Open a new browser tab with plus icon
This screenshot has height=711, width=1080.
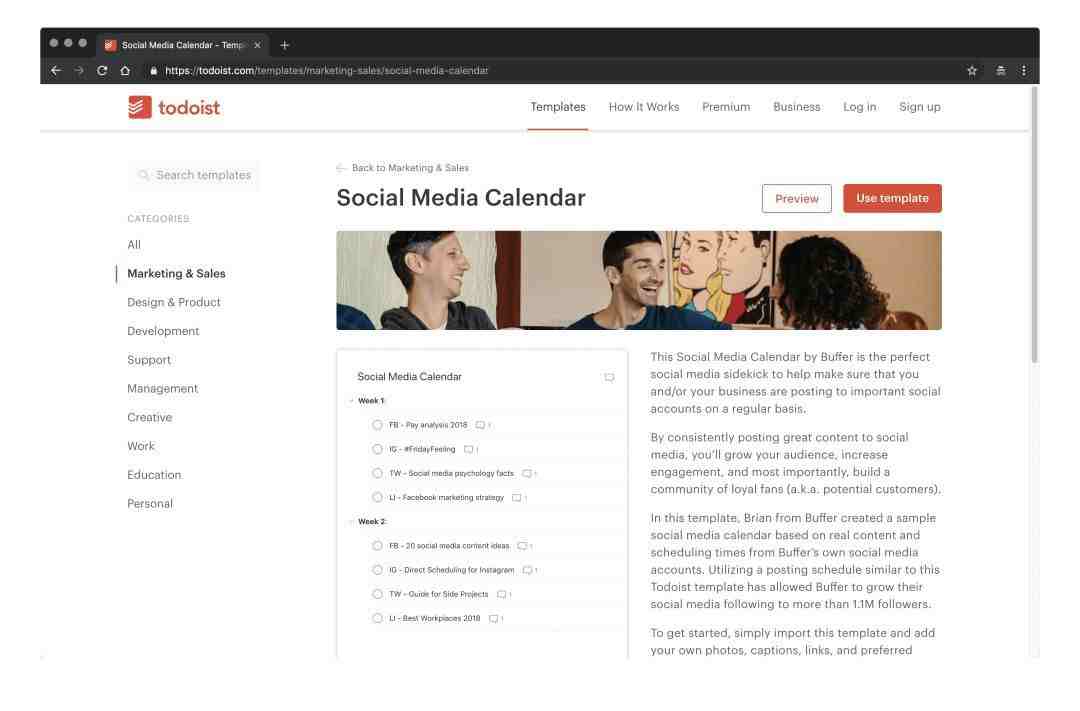(x=284, y=45)
